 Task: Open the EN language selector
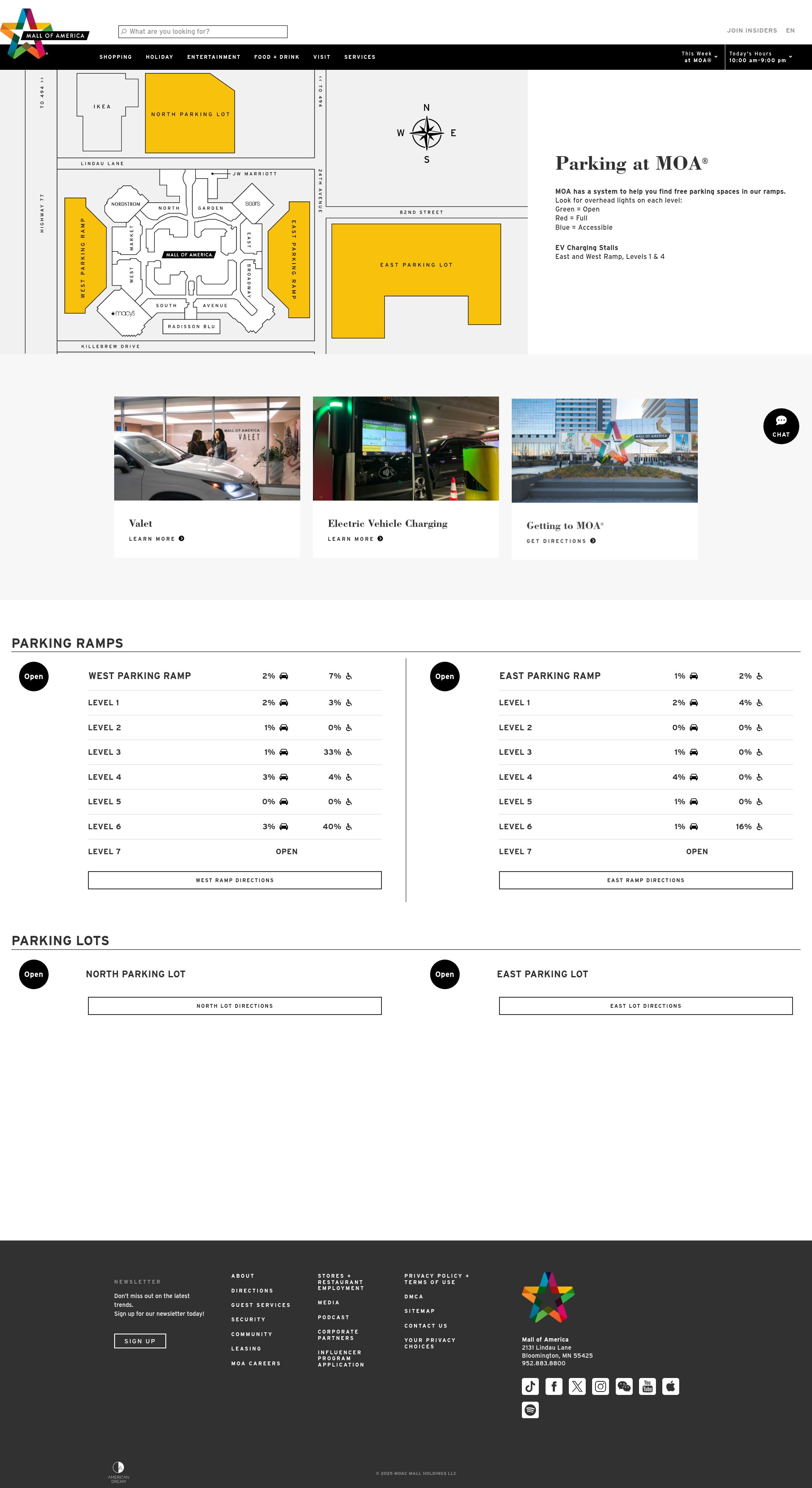[790, 30]
